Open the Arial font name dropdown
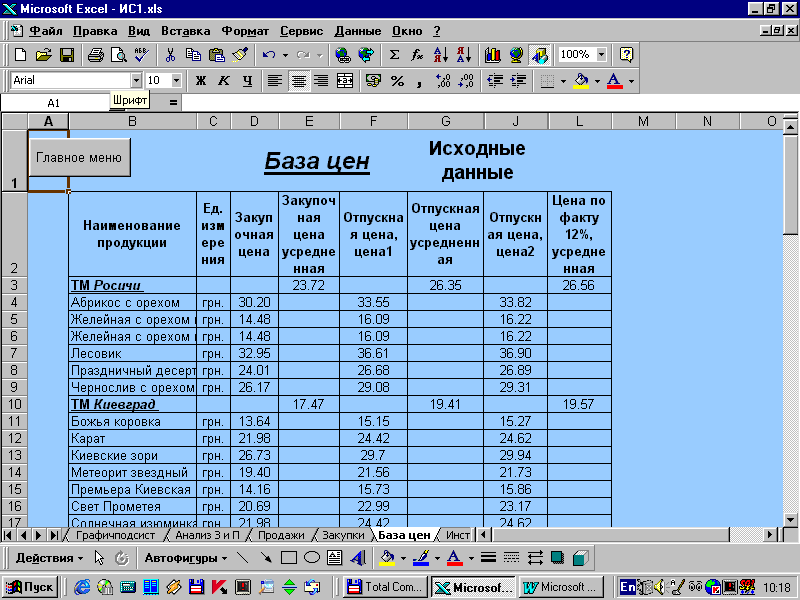800x600 pixels. click(136, 81)
